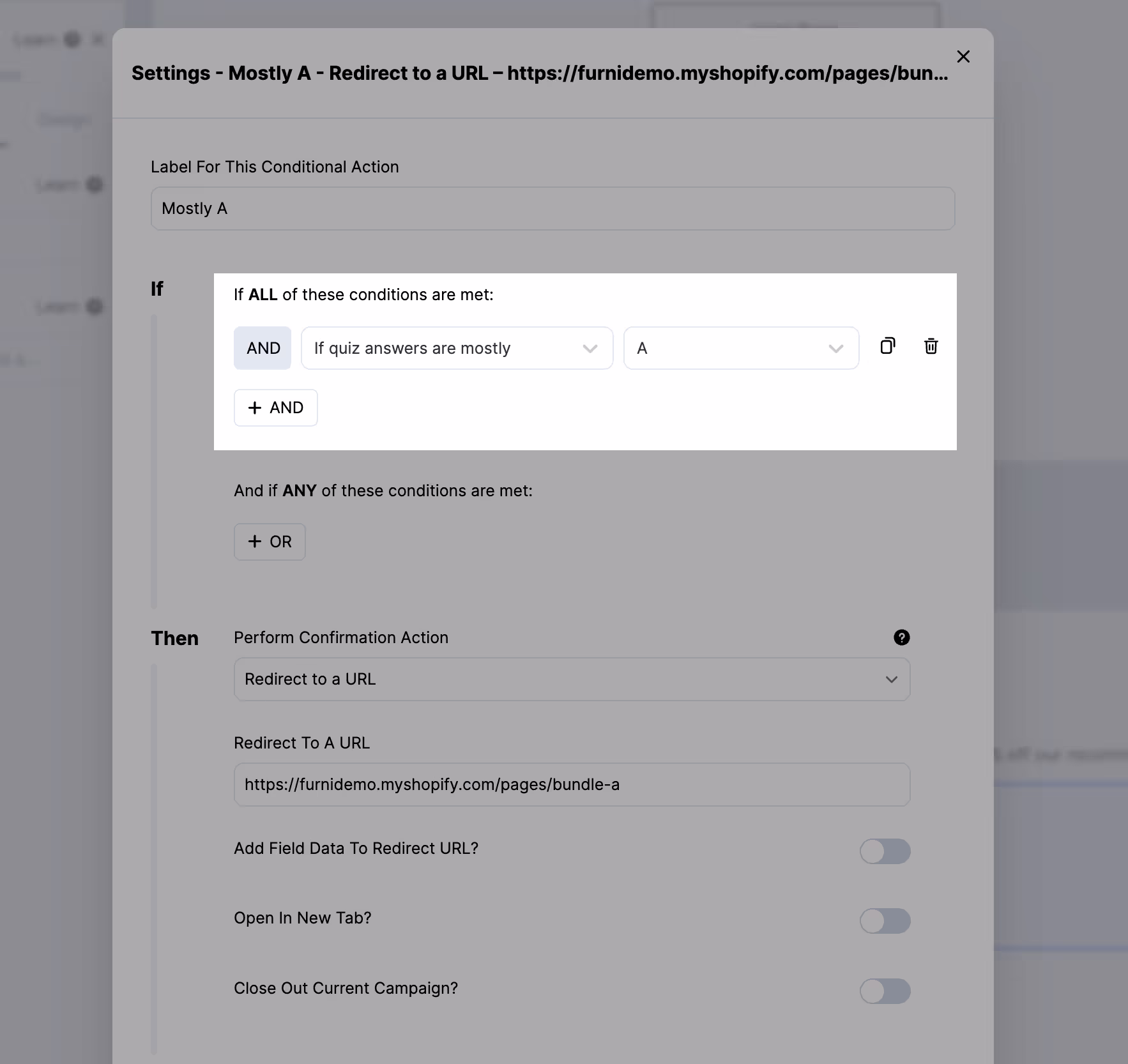
Task: Select the 'Redirect To A URL' field label
Action: tap(301, 743)
